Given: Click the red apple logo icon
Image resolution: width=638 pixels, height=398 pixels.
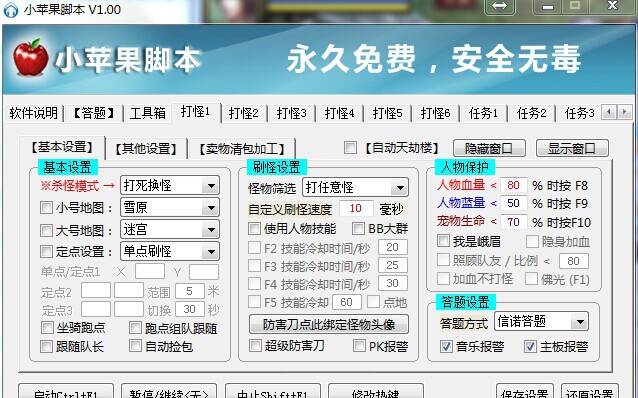Looking at the screenshot, I should [30, 57].
